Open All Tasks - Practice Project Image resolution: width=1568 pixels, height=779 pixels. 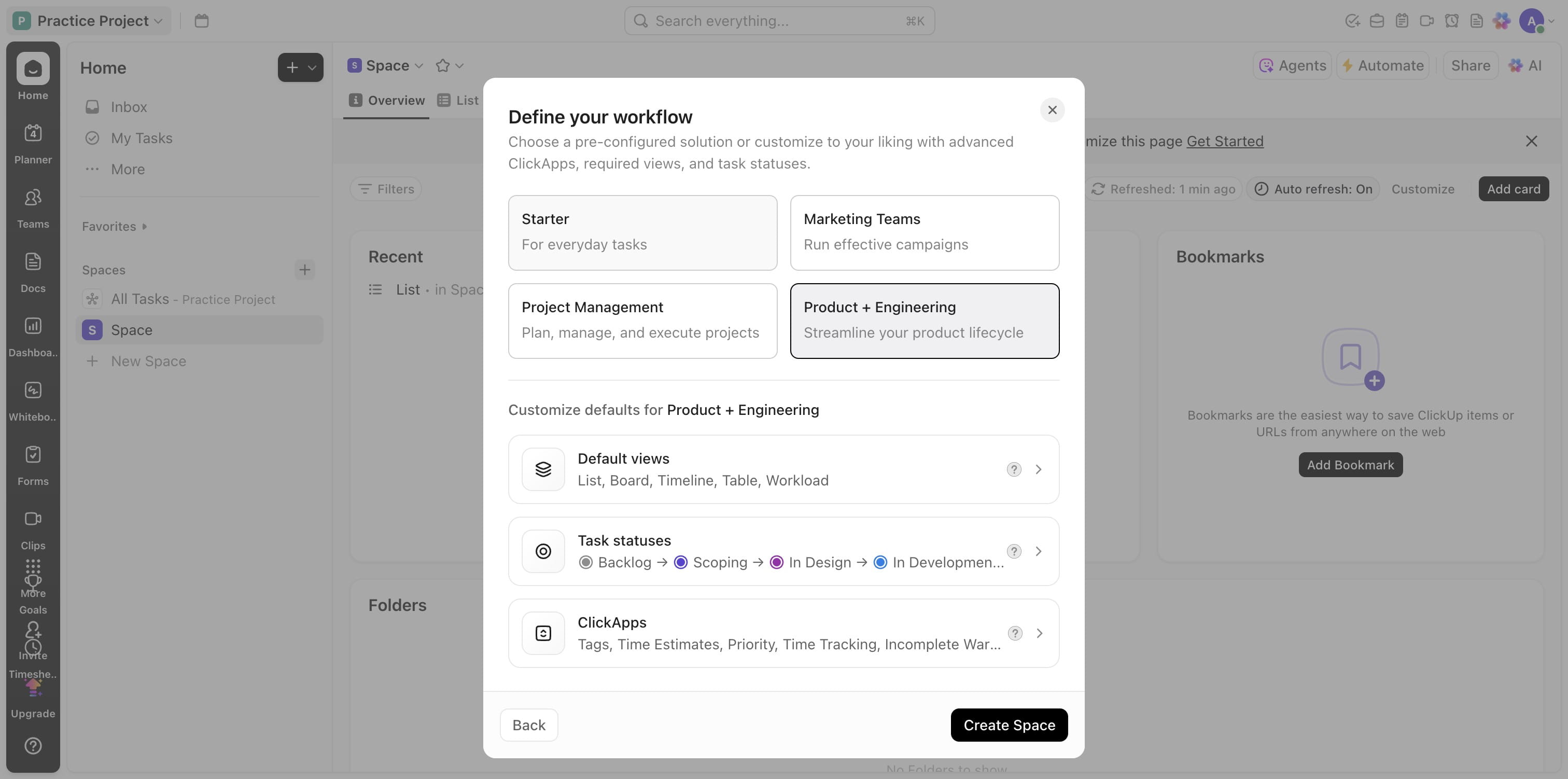(x=199, y=299)
